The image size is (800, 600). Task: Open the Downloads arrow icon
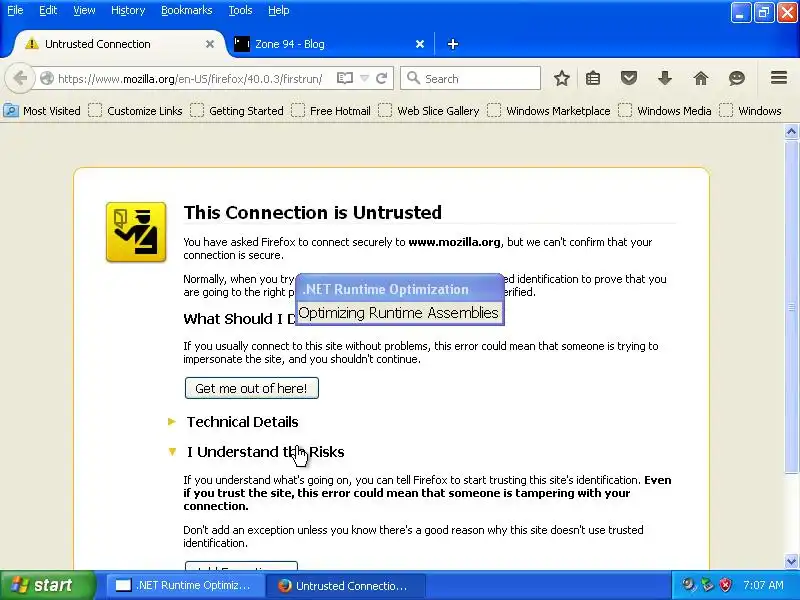pos(665,78)
